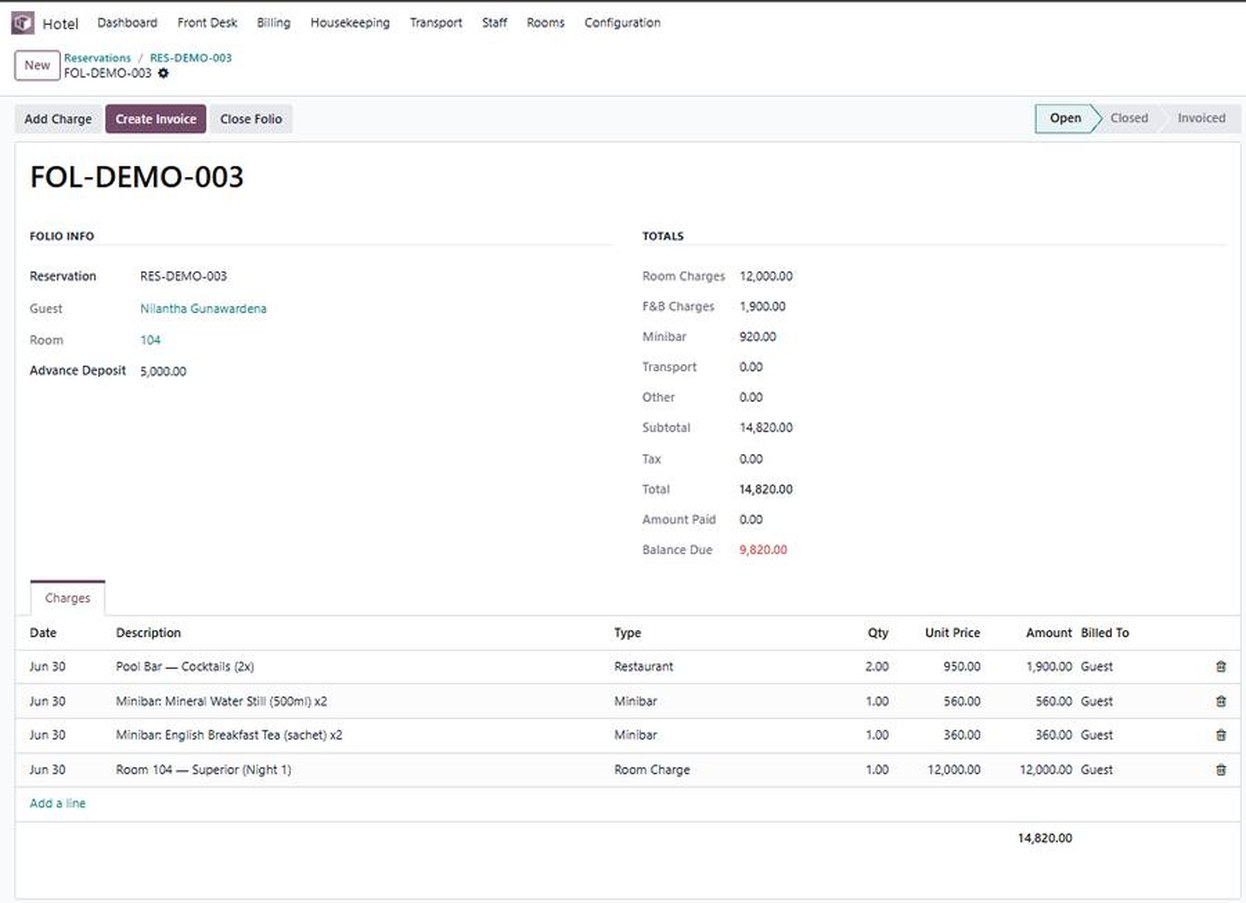Delete the Pool Bar Cocktails charge line
The width and height of the screenshot is (1246, 903).
click(1220, 667)
